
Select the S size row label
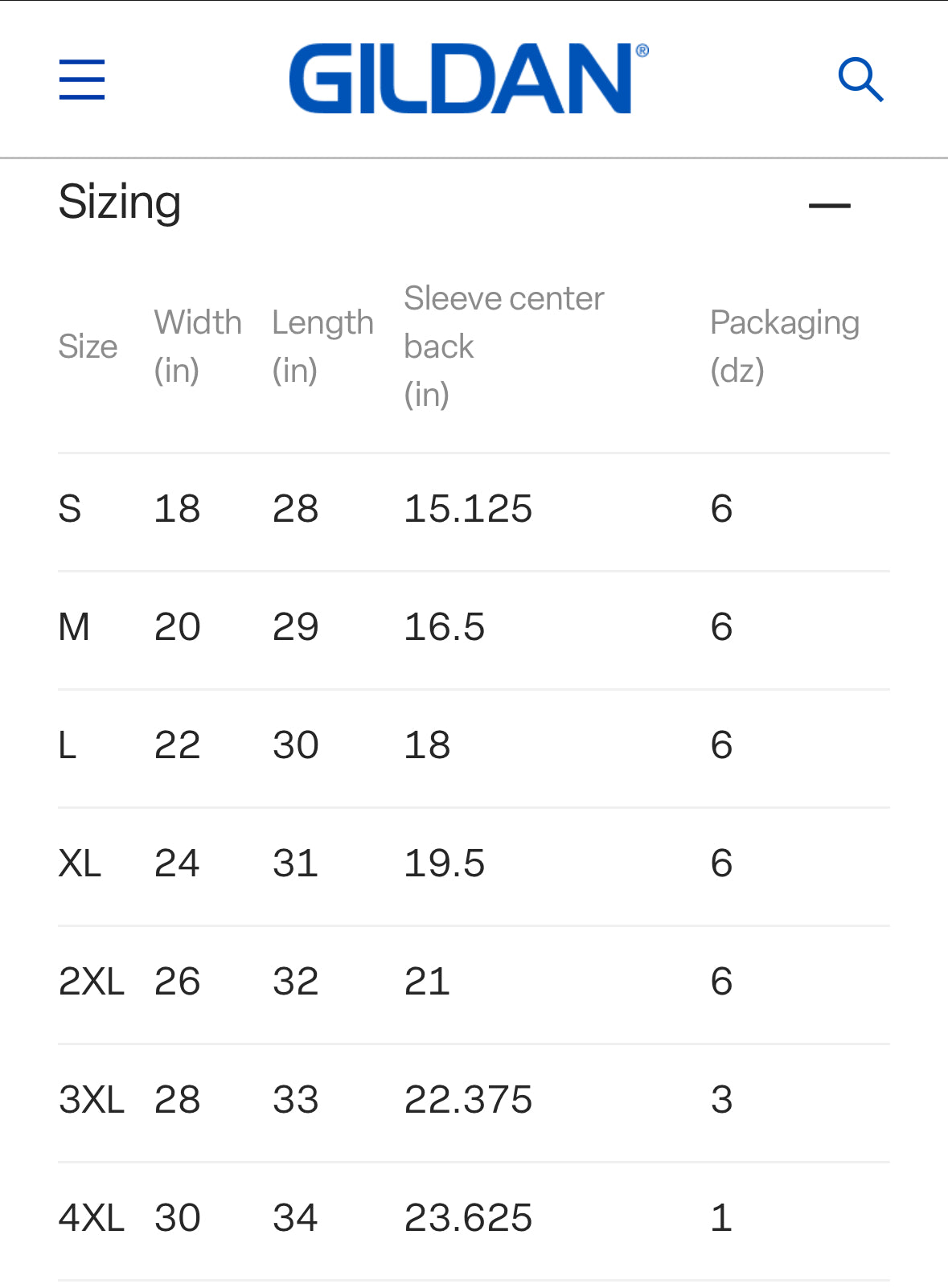coord(70,509)
